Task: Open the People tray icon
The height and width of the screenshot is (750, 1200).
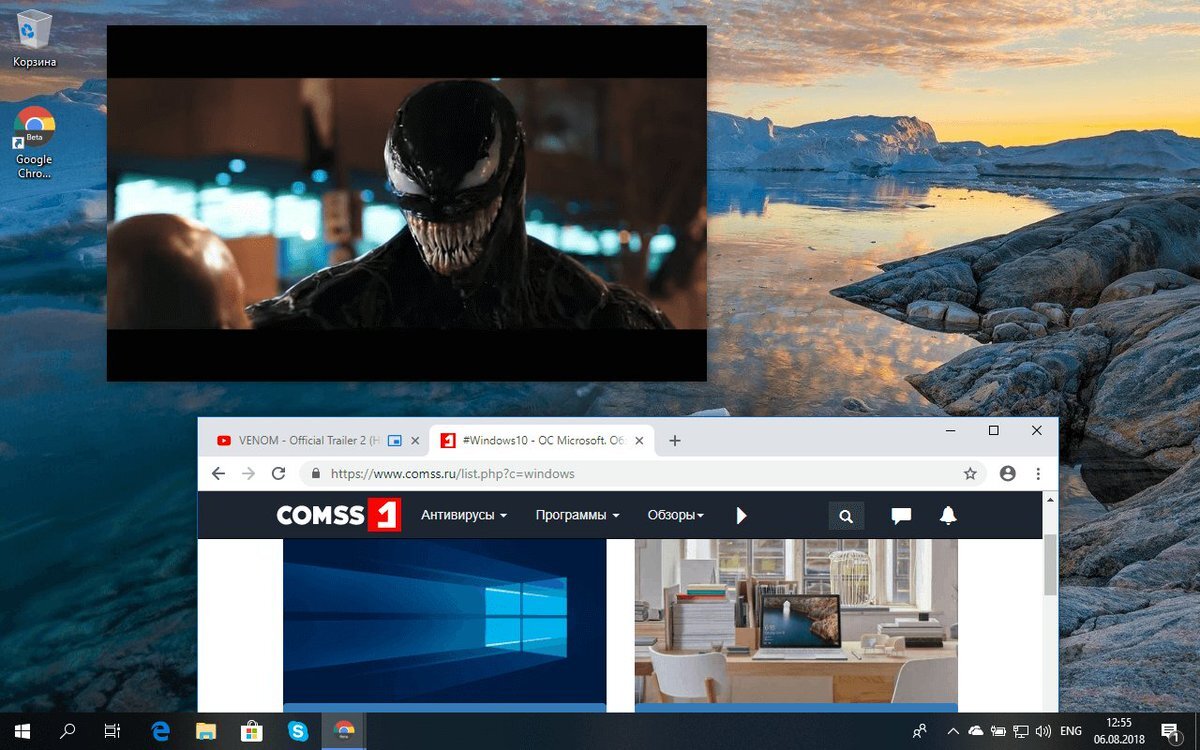Action: tap(920, 731)
